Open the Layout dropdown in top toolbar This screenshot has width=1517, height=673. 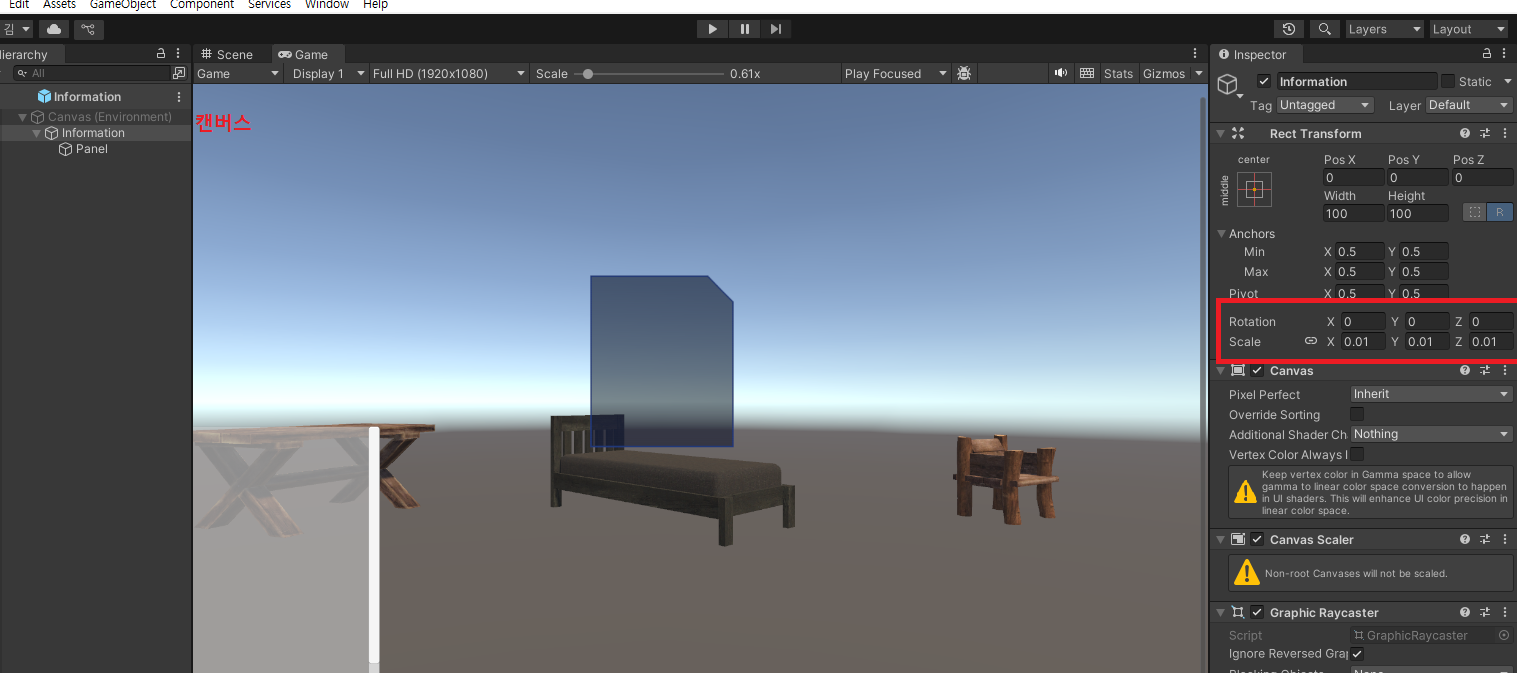click(x=1468, y=29)
